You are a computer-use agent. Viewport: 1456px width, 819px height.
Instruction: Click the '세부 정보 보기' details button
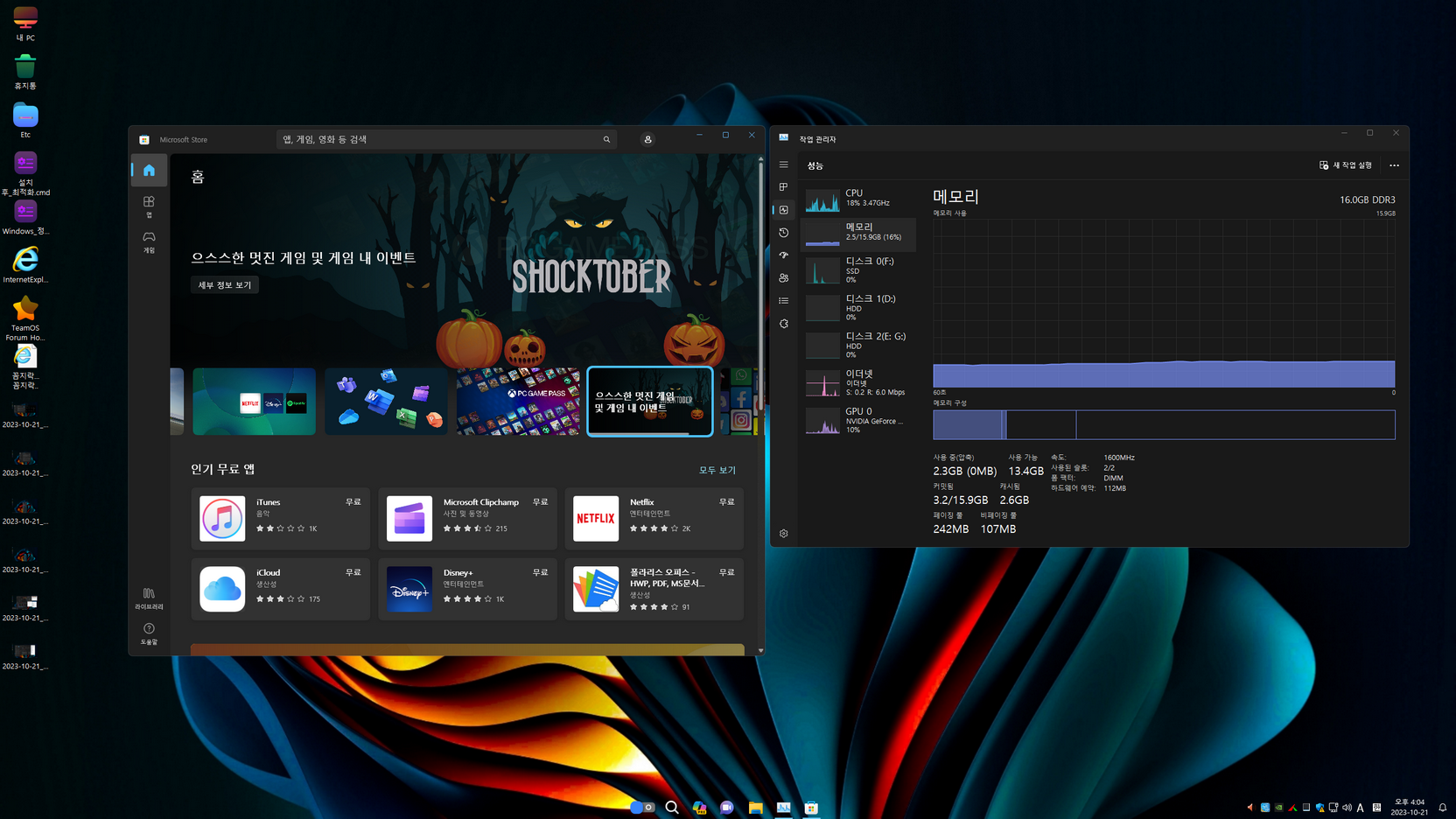pyautogui.click(x=225, y=285)
